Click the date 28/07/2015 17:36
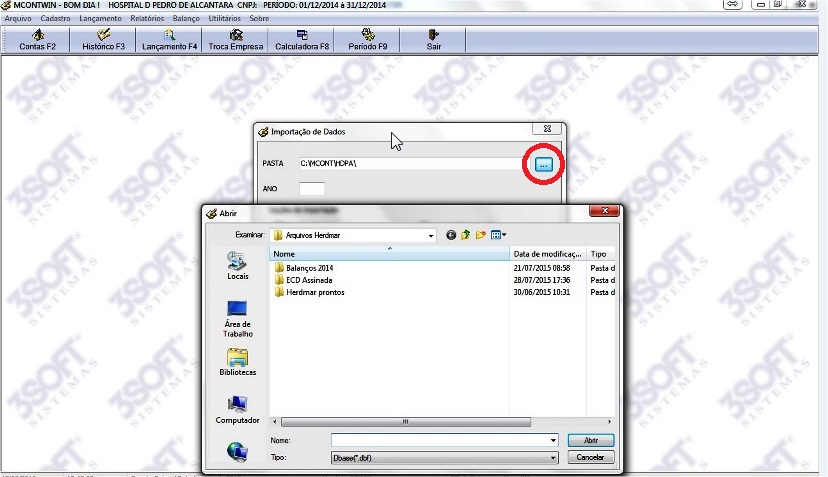The width and height of the screenshot is (828, 477). [x=542, y=280]
